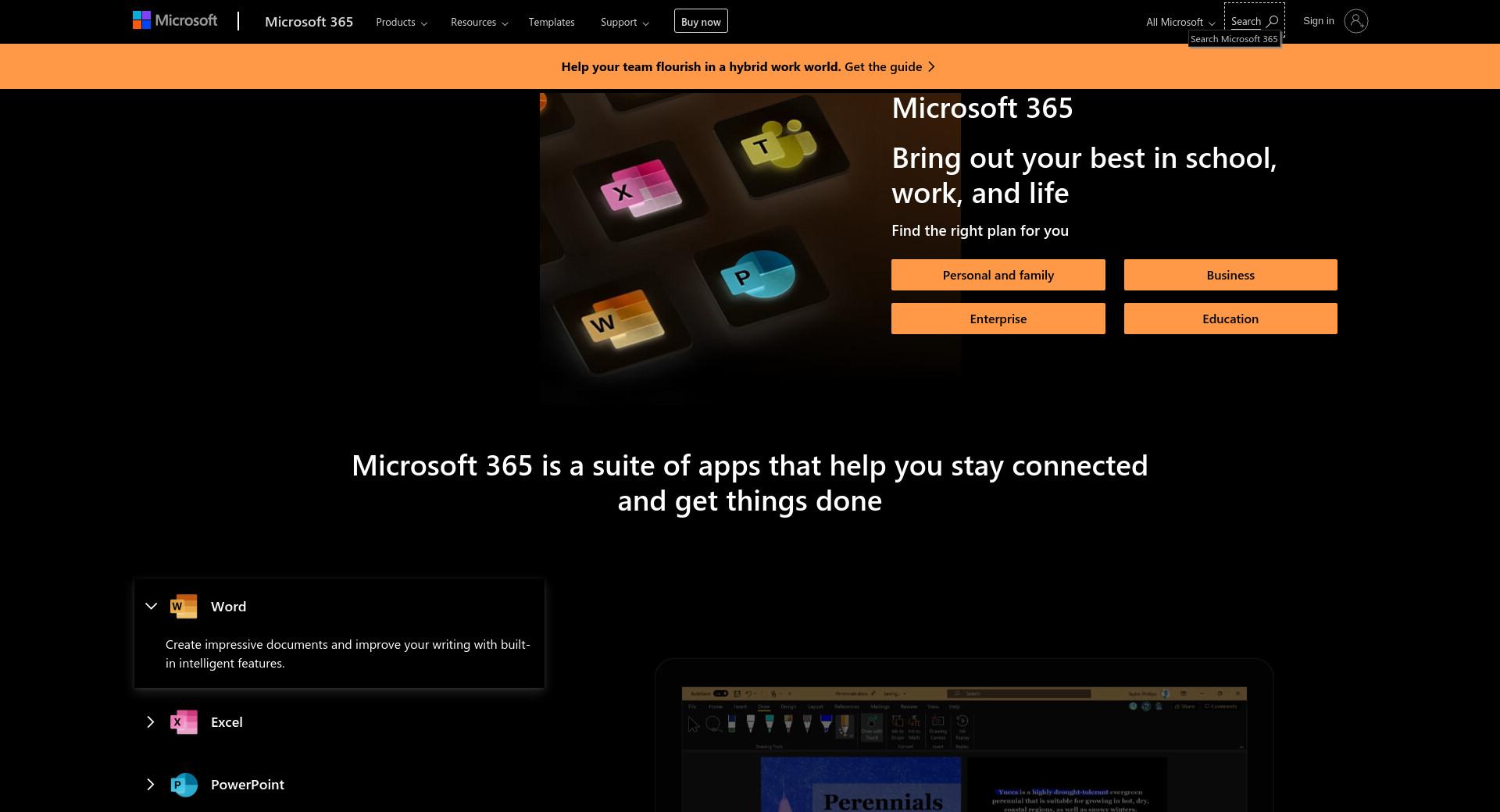Click the Word app icon
The width and height of the screenshot is (1500, 812).
184,606
